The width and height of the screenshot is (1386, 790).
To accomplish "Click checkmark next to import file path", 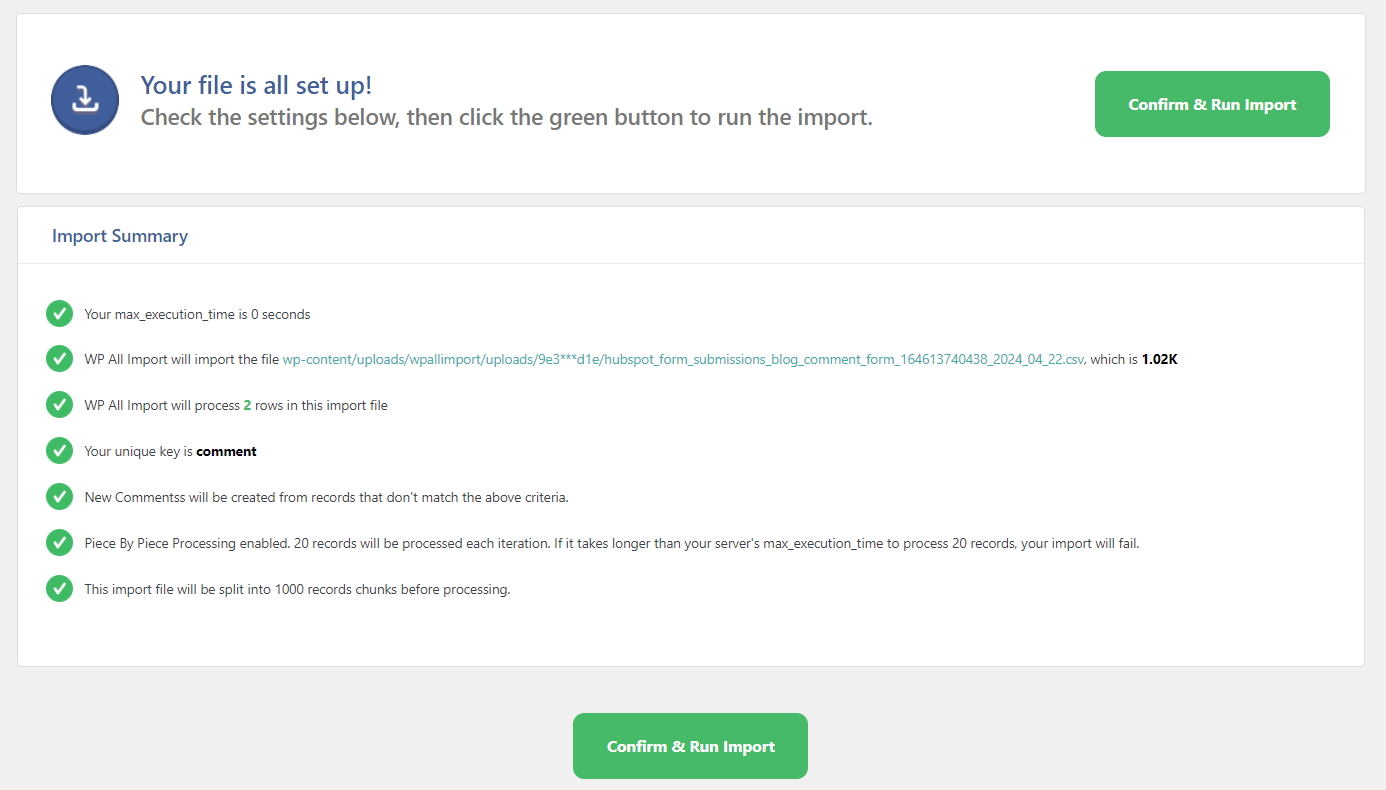I will pyautogui.click(x=59, y=359).
